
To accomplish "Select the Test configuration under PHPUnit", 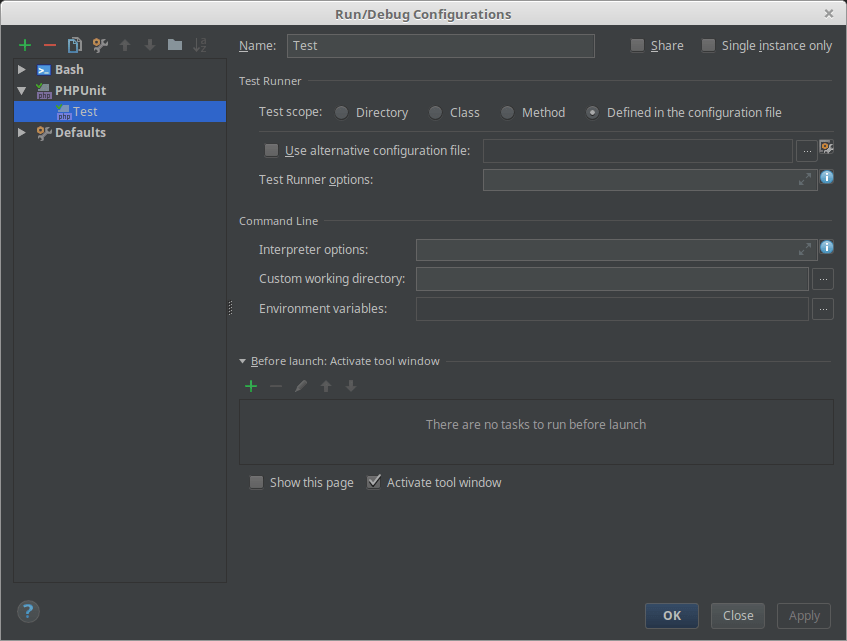I will point(84,111).
